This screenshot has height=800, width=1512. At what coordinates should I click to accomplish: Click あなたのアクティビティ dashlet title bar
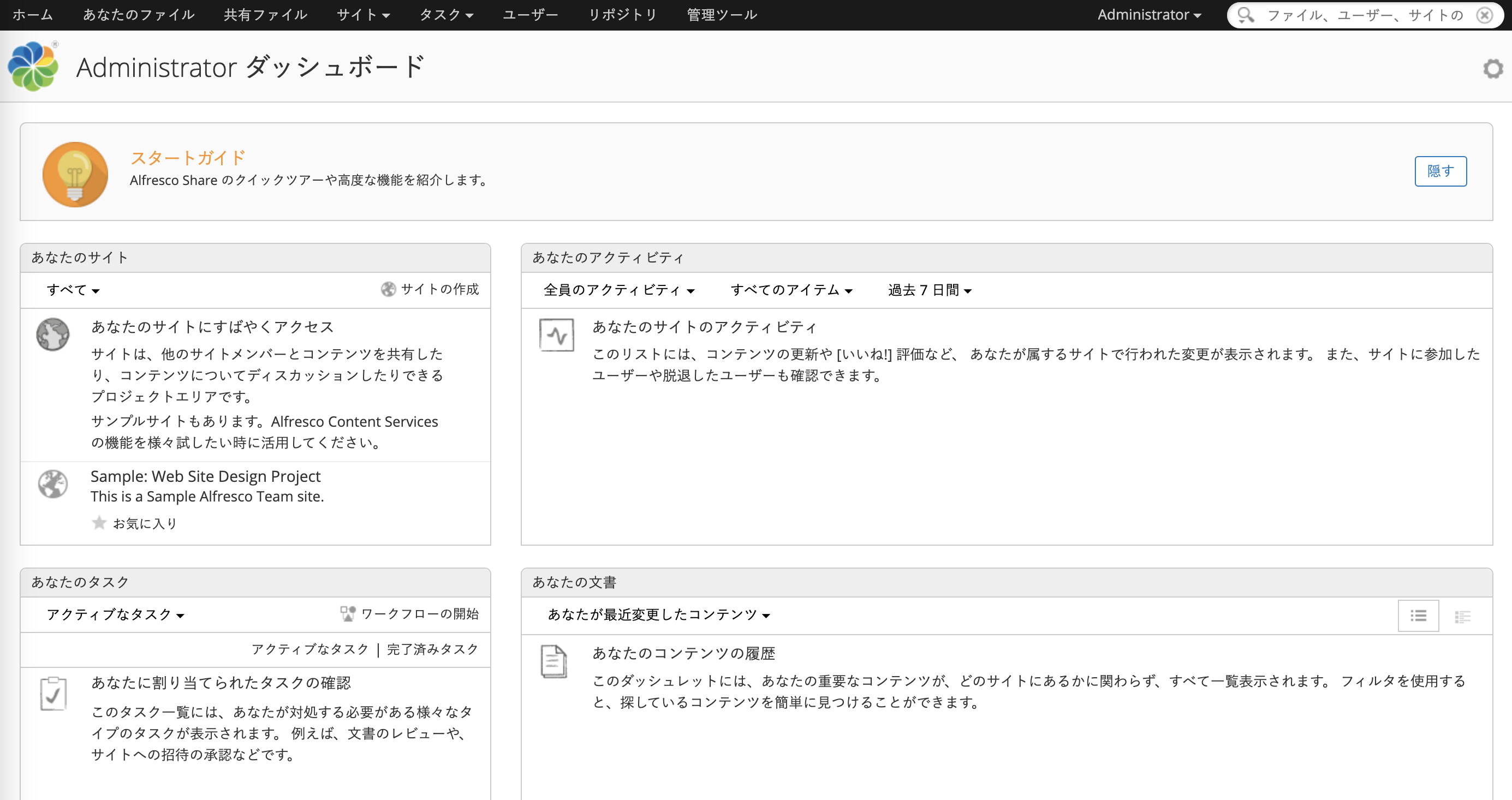1007,258
